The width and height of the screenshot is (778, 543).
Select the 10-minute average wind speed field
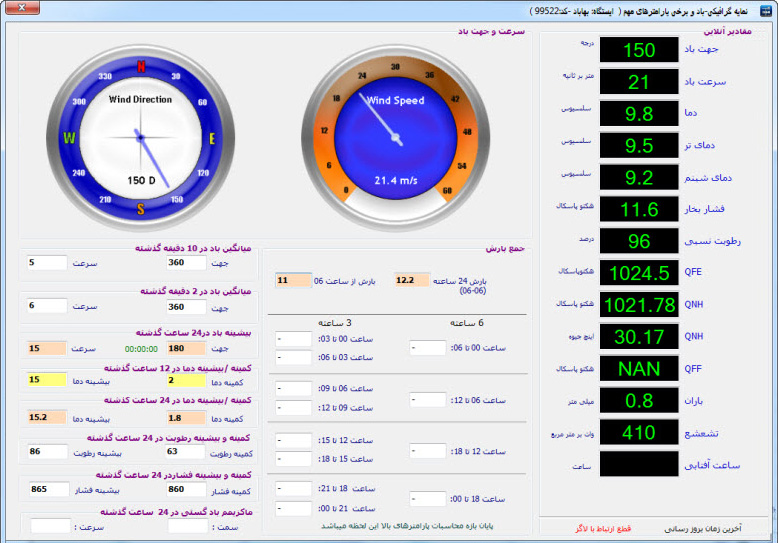[x=47, y=262]
